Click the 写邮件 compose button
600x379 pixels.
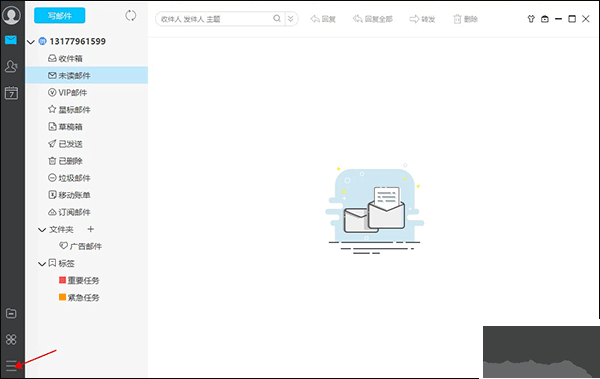click(60, 16)
